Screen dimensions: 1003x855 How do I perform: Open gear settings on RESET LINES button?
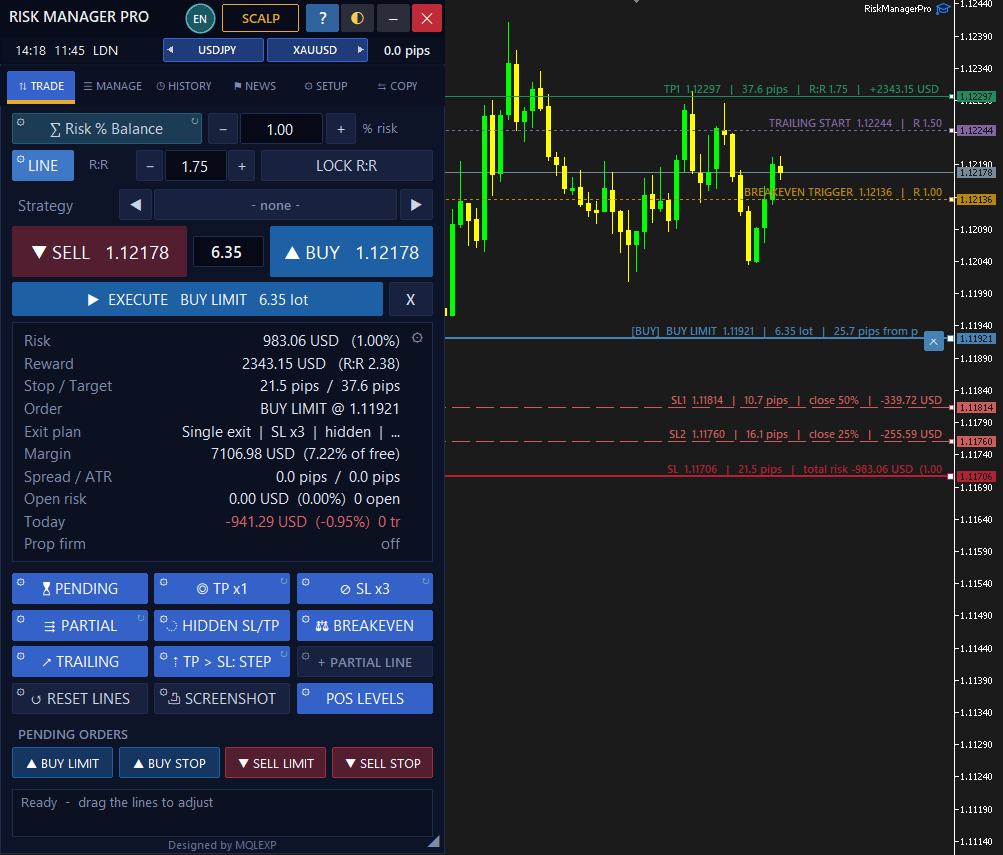(20, 693)
